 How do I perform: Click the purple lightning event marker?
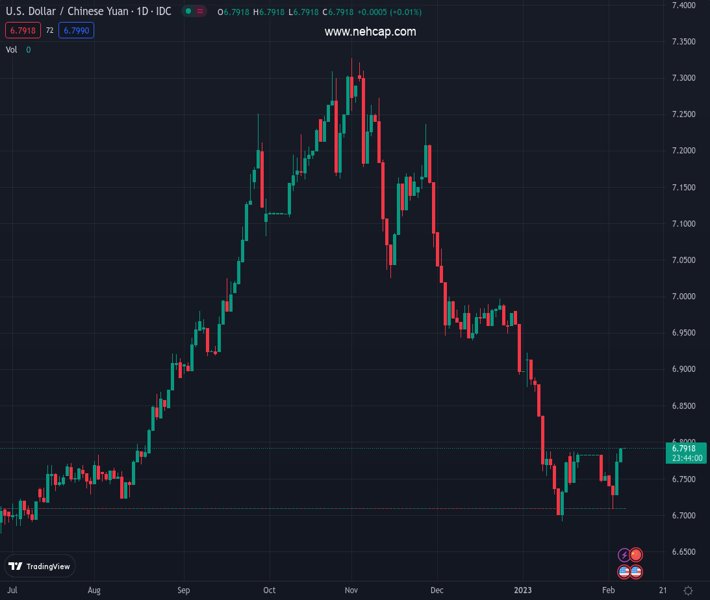(x=624, y=555)
